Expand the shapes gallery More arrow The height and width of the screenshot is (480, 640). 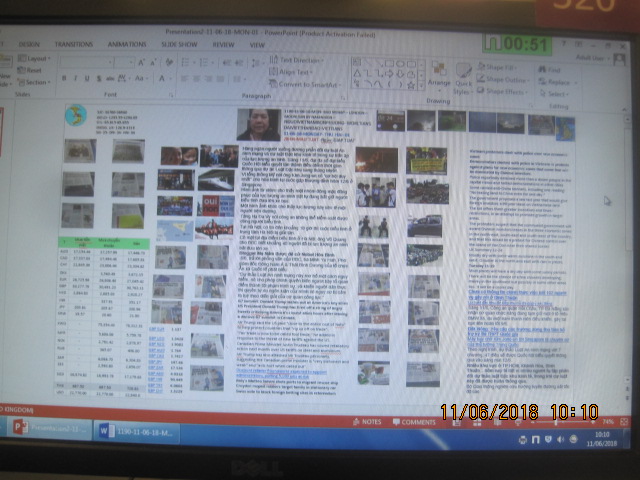pyautogui.click(x=421, y=86)
